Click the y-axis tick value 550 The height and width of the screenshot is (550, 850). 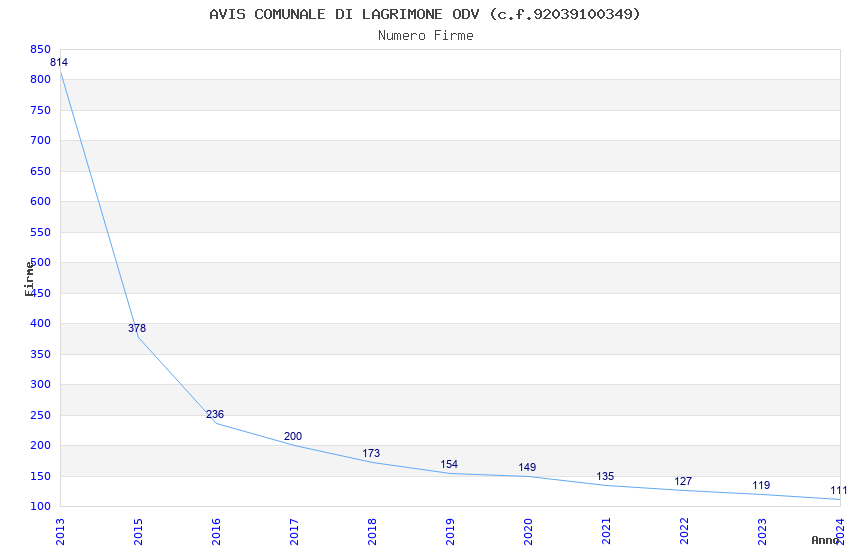[x=41, y=232]
